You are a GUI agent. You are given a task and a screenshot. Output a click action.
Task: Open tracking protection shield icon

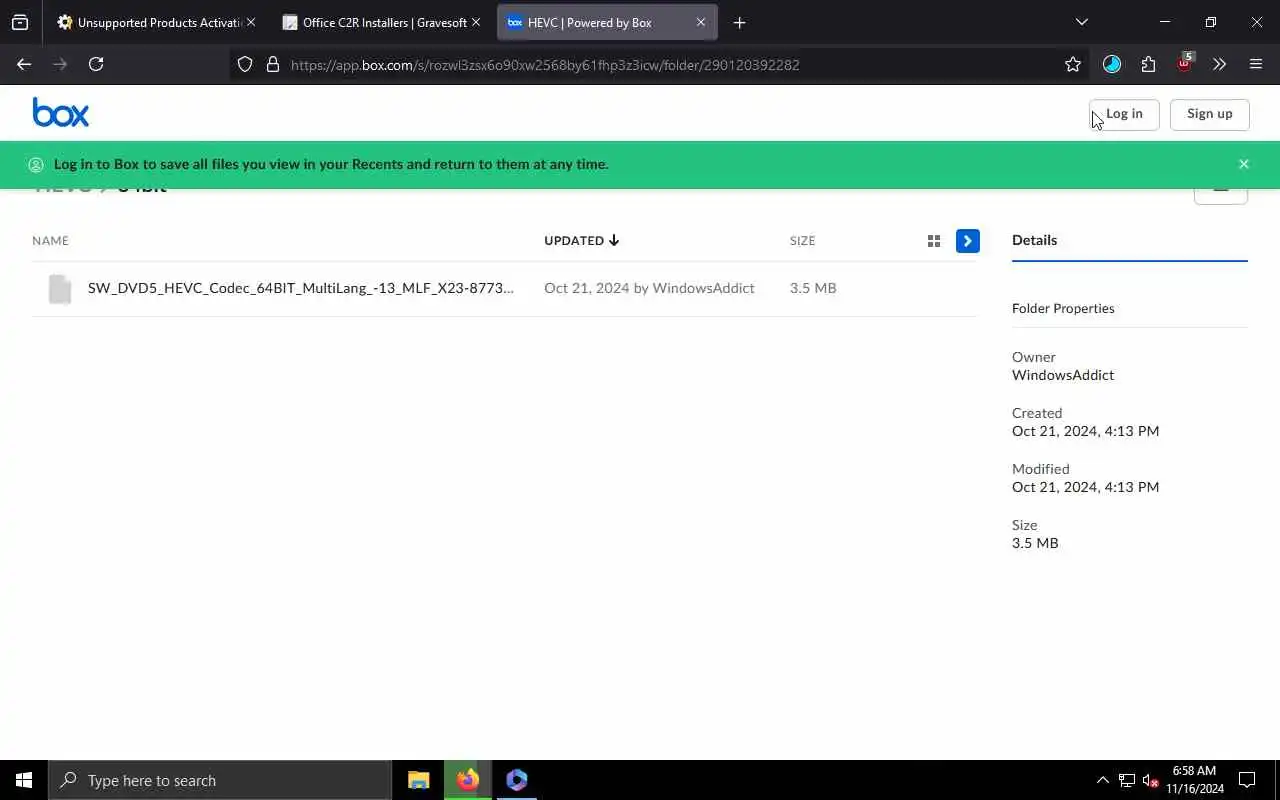pyautogui.click(x=245, y=64)
